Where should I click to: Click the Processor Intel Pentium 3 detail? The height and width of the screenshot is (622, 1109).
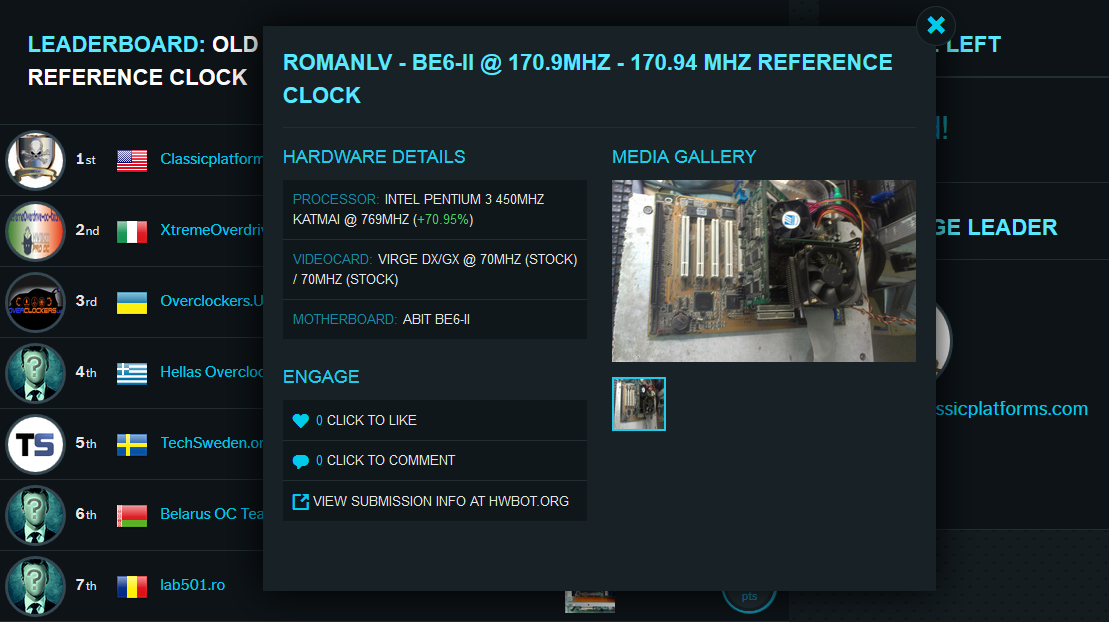pyautogui.click(x=435, y=209)
